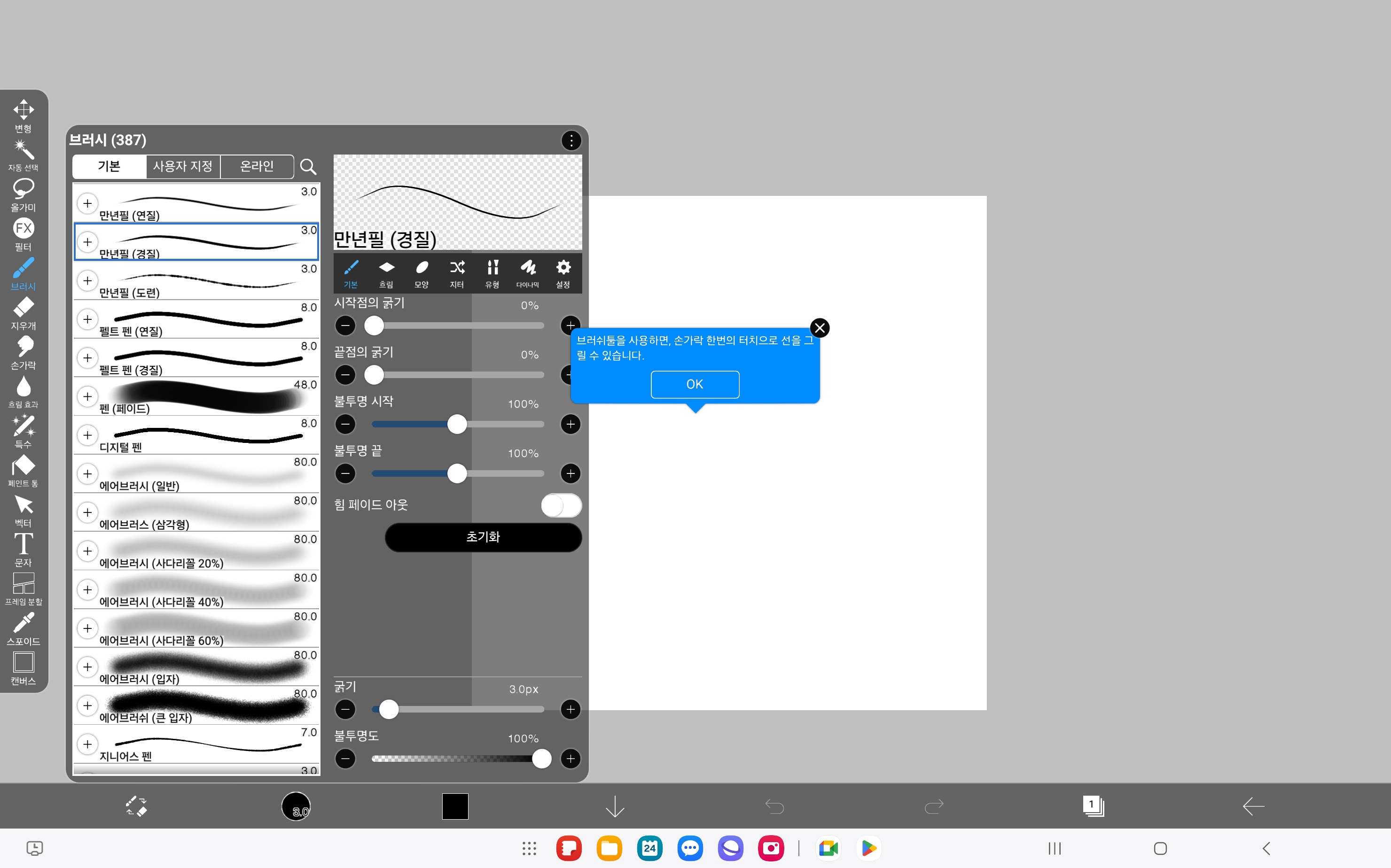Open the layers panel icon
This screenshot has height=868, width=1391.
[1092, 806]
